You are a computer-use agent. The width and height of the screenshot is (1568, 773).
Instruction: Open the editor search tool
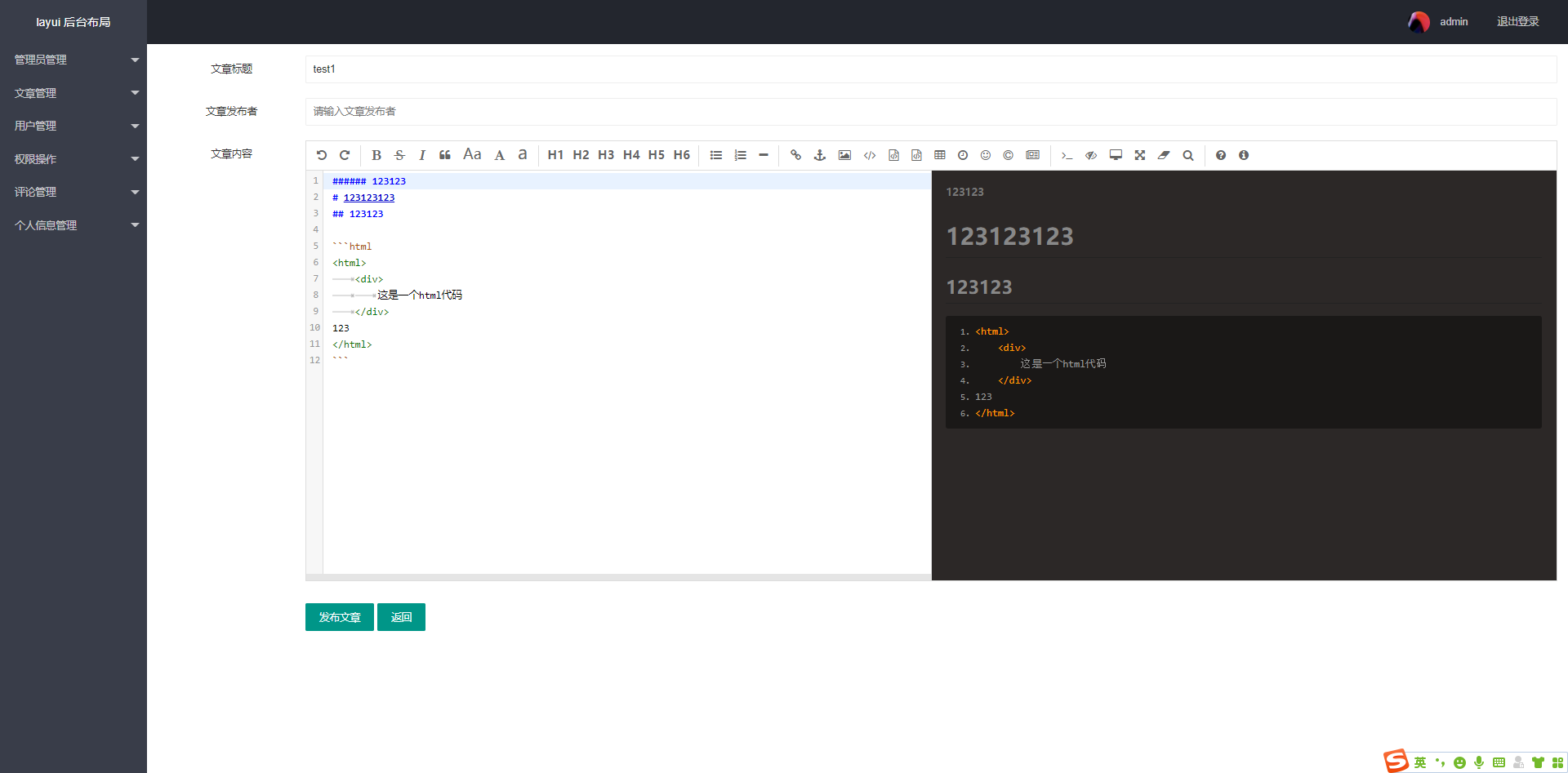click(1188, 155)
